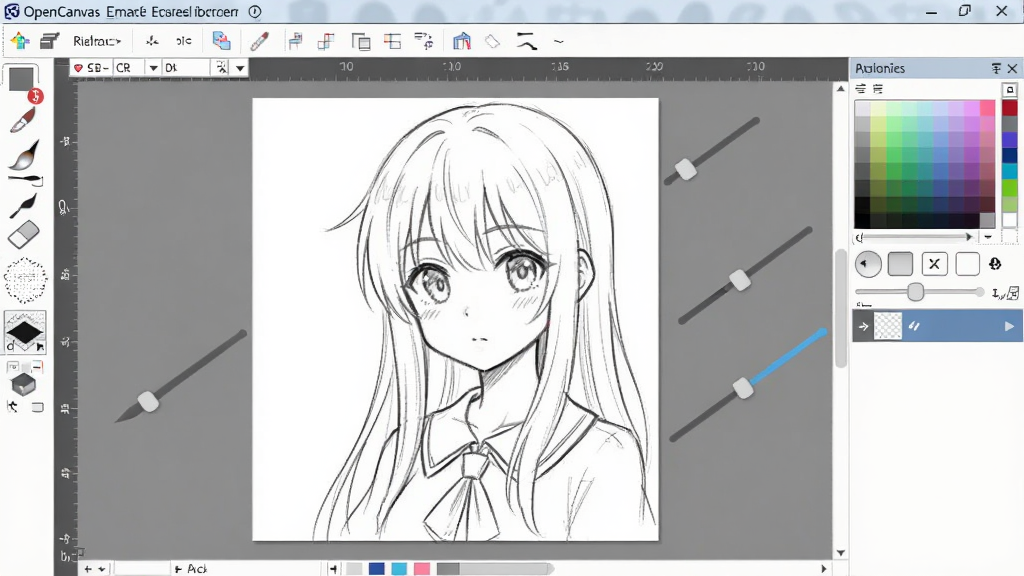Select the Eraser tool
Image resolution: width=1024 pixels, height=576 pixels.
point(24,235)
